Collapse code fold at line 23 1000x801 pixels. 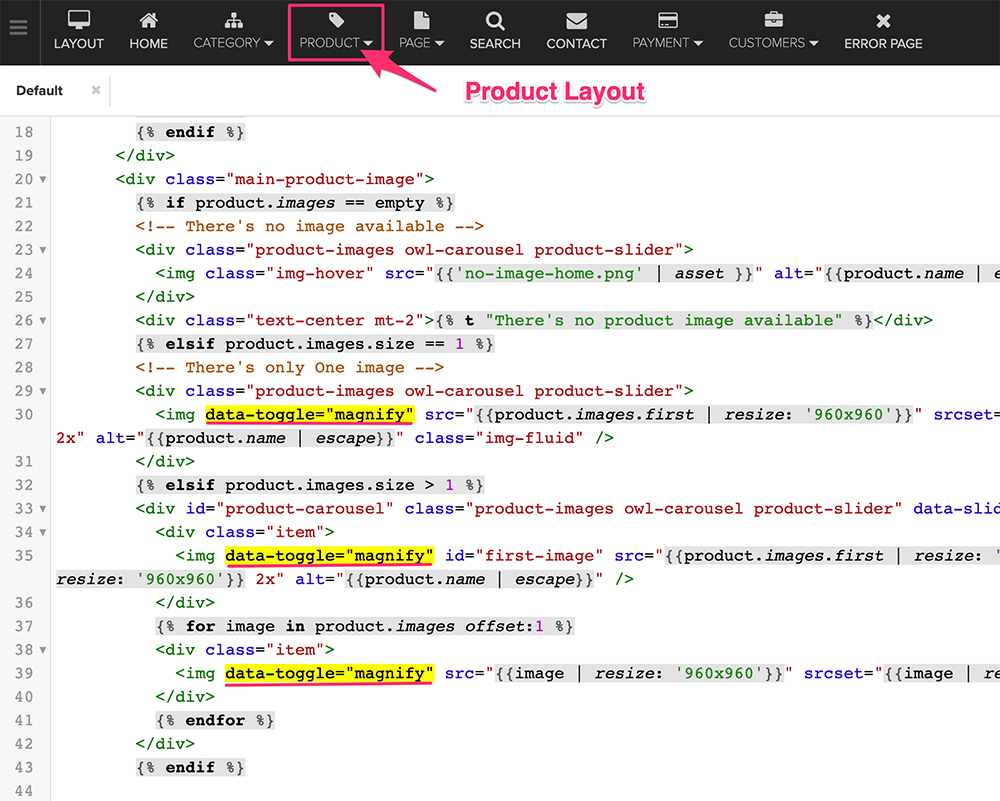click(x=42, y=250)
